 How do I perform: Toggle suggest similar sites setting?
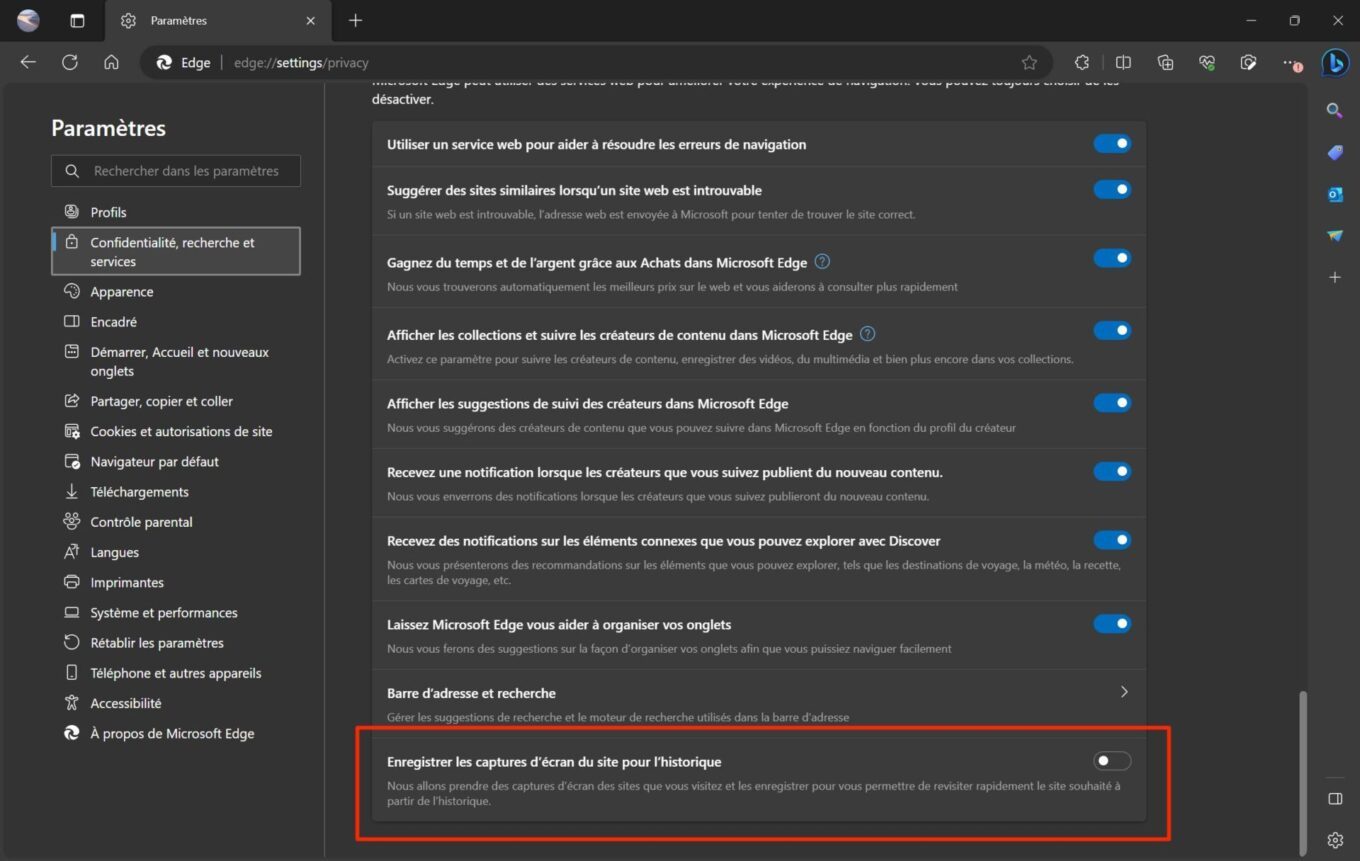(x=1112, y=190)
